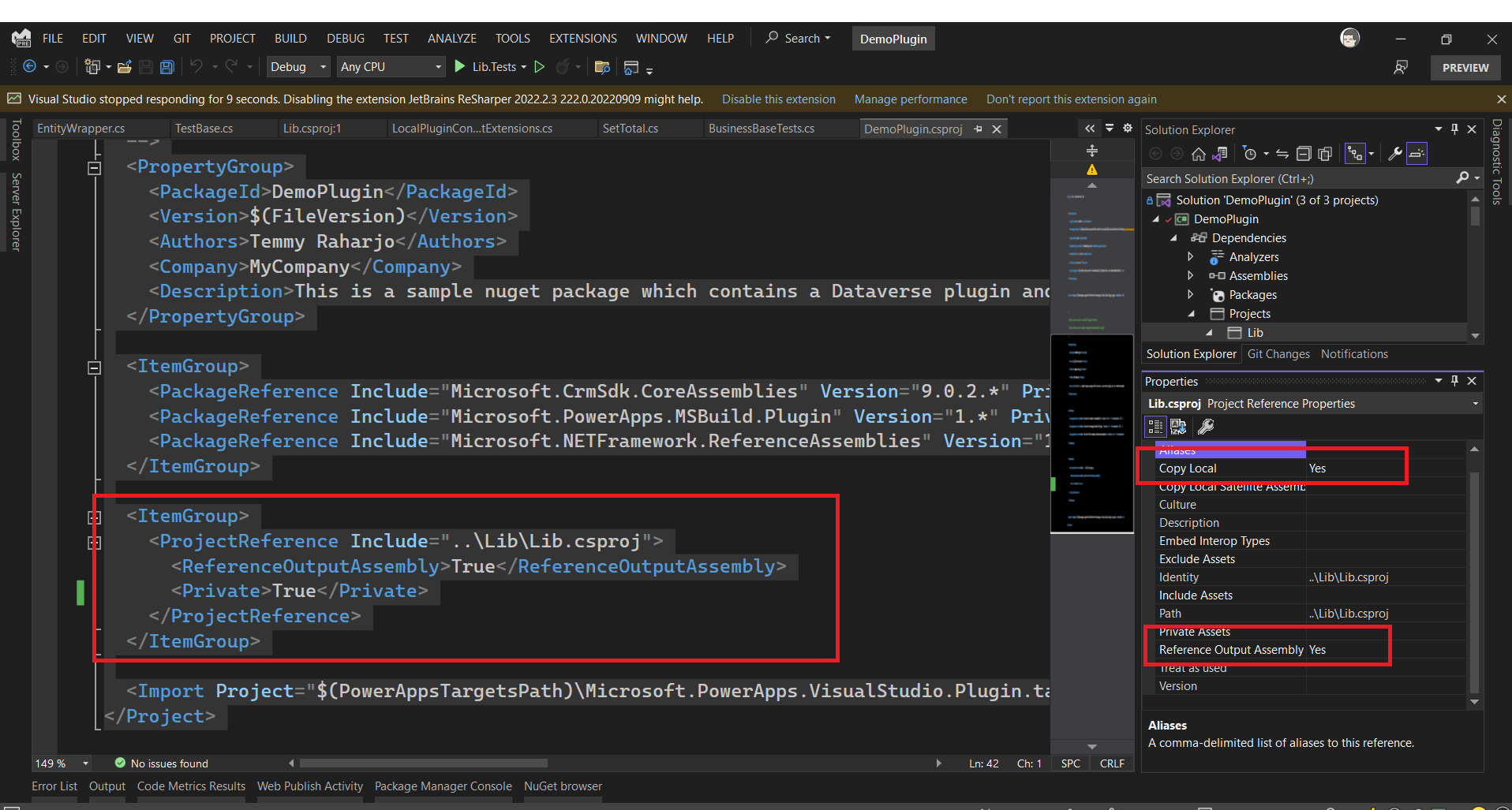This screenshot has width=1512, height=810.
Task: Click the Show All Files icon
Action: pyautogui.click(x=1325, y=154)
